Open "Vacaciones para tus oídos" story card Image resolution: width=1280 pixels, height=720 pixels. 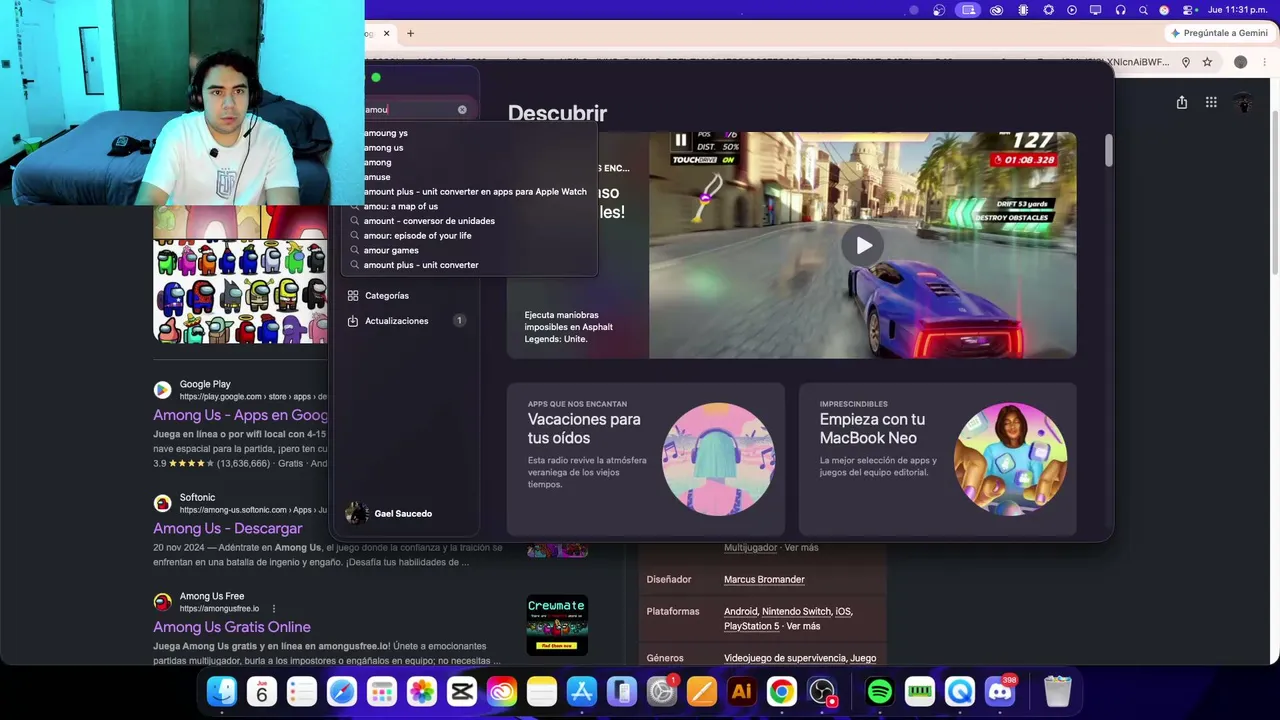tap(646, 459)
